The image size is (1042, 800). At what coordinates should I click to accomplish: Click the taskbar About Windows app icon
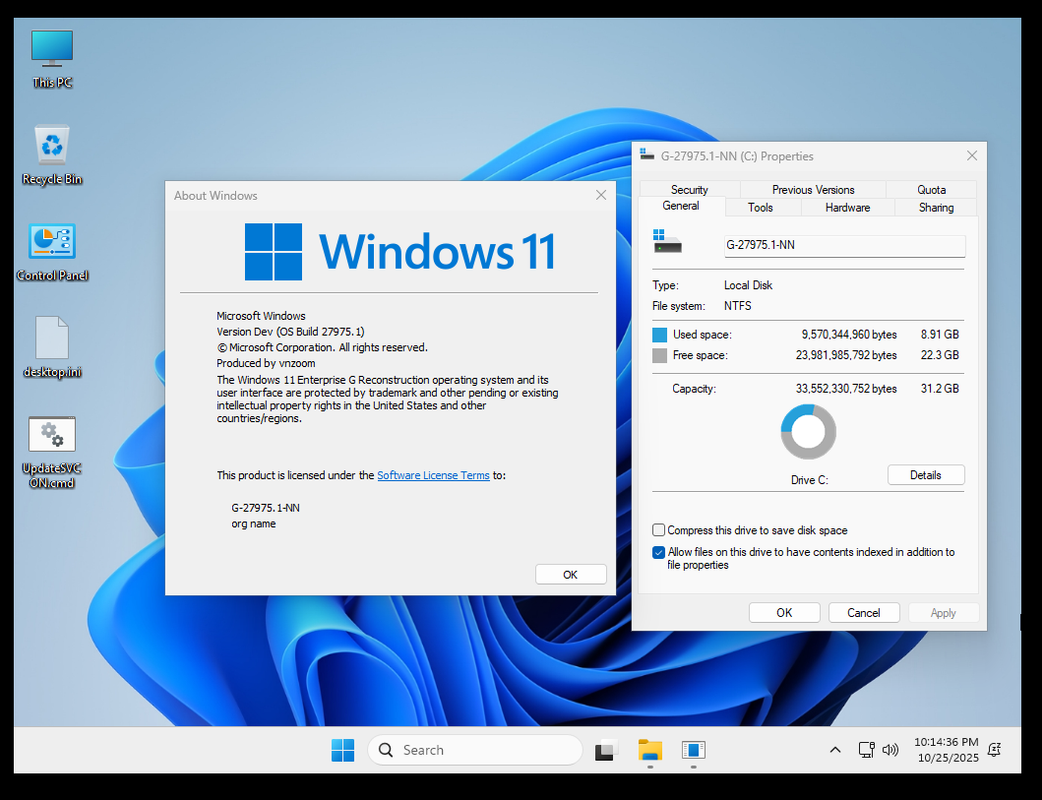coord(693,750)
